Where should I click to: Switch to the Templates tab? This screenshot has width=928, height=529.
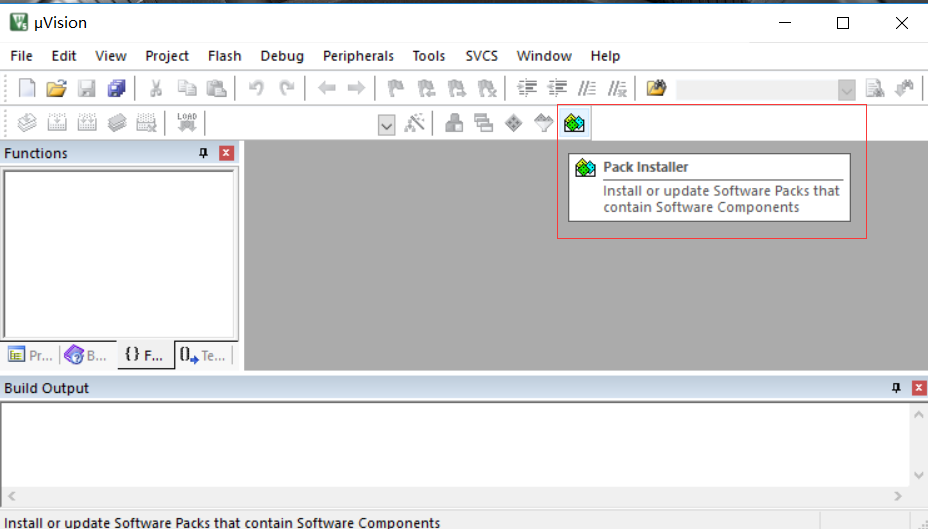coord(203,355)
